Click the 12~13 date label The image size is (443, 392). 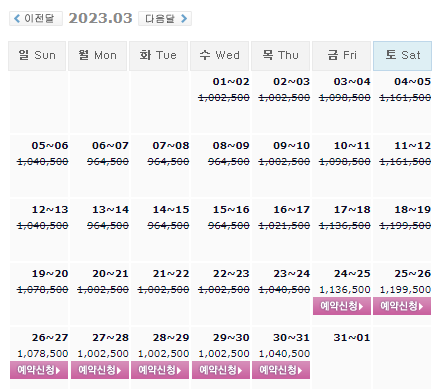(50, 210)
